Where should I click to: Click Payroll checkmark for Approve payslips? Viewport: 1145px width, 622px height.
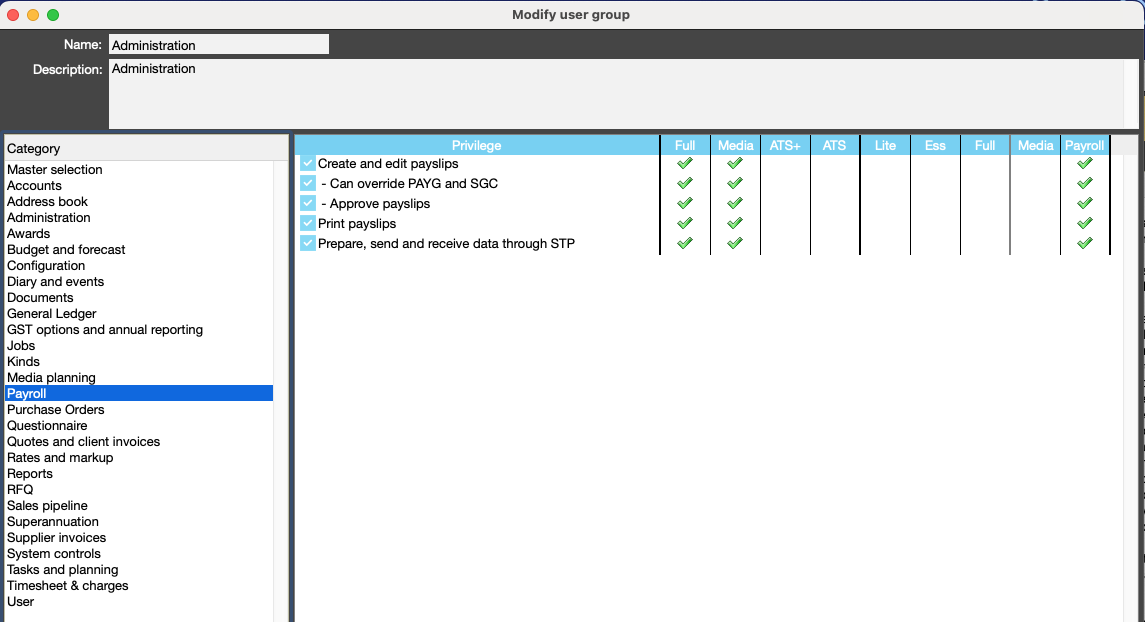point(1084,203)
